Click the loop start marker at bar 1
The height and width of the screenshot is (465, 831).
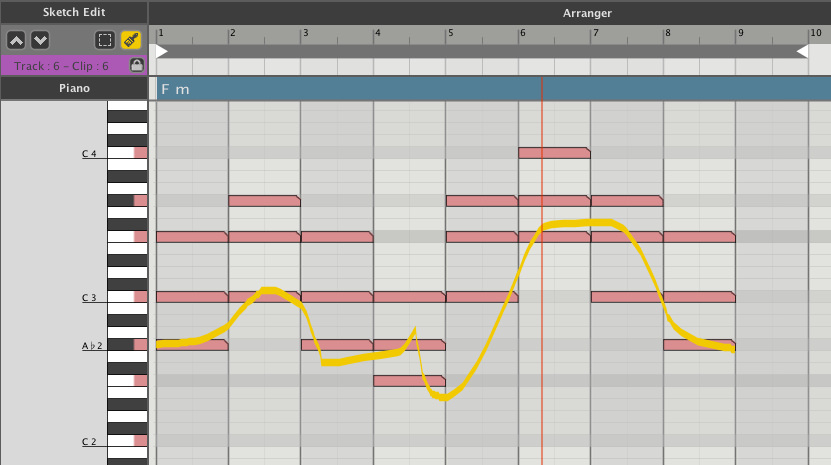tap(162, 51)
